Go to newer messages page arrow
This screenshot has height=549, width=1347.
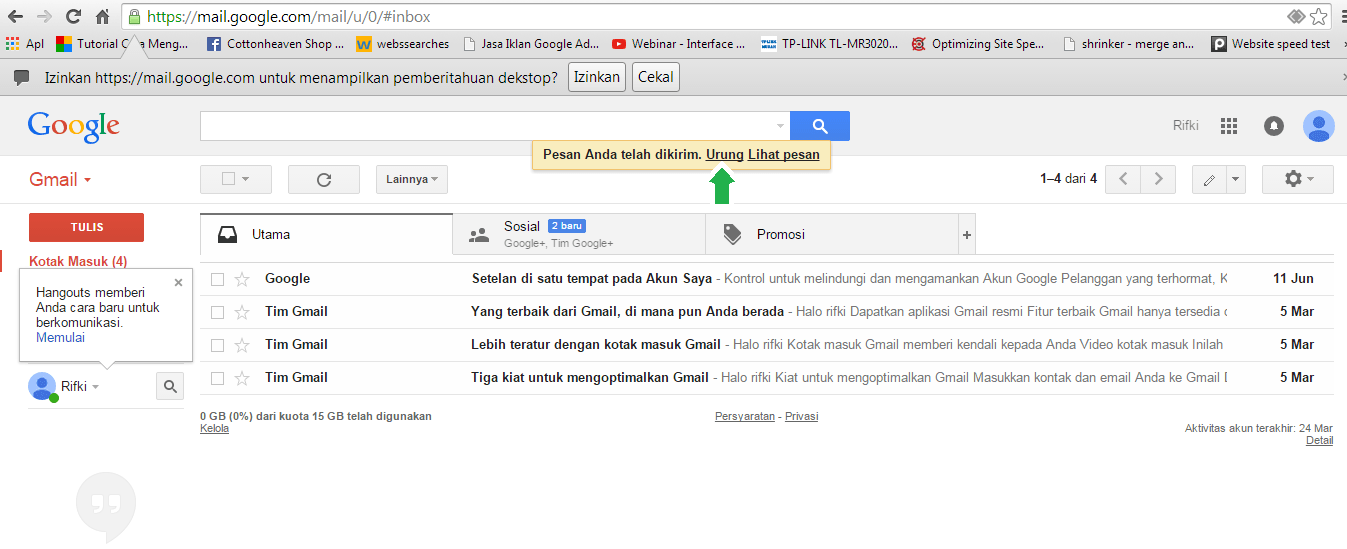(x=1124, y=179)
